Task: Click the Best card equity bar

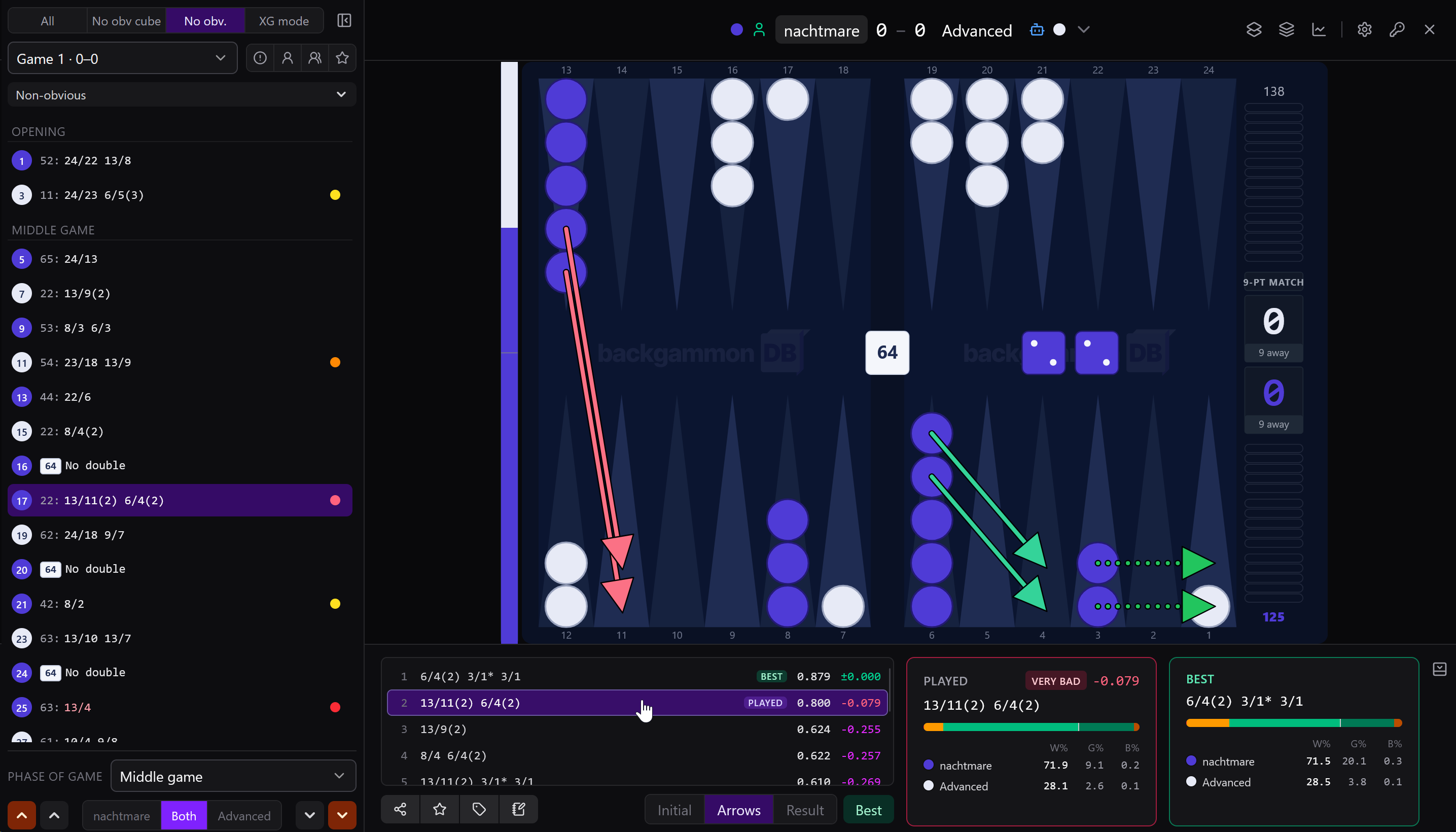Action: pyautogui.click(x=1294, y=723)
